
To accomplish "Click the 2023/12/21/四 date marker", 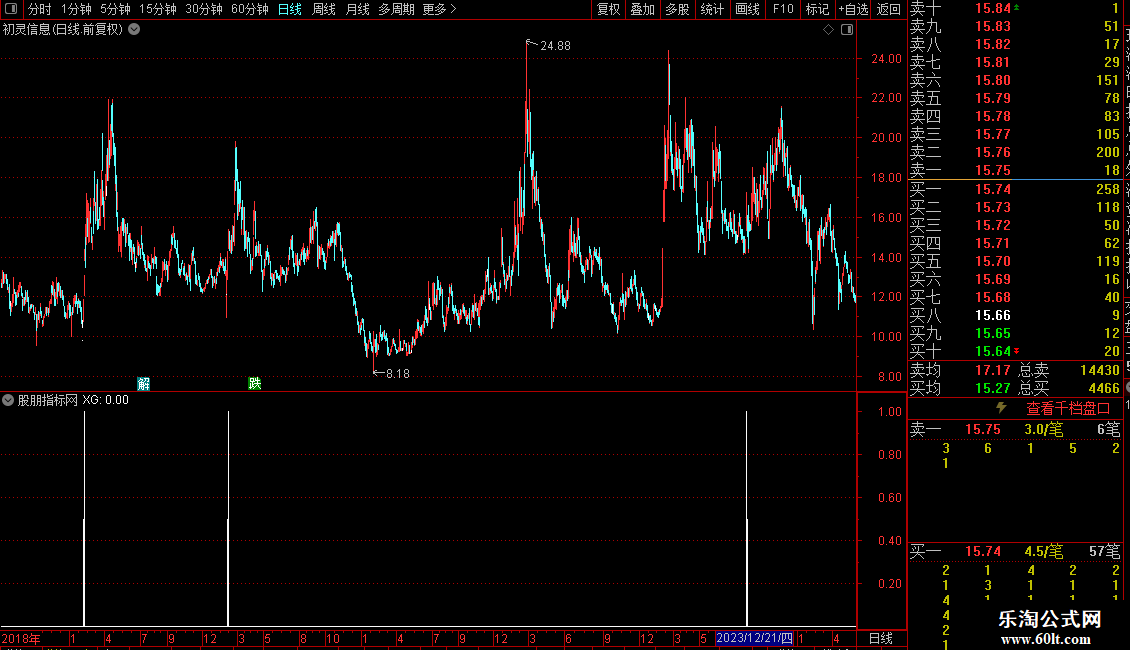I will coord(755,638).
